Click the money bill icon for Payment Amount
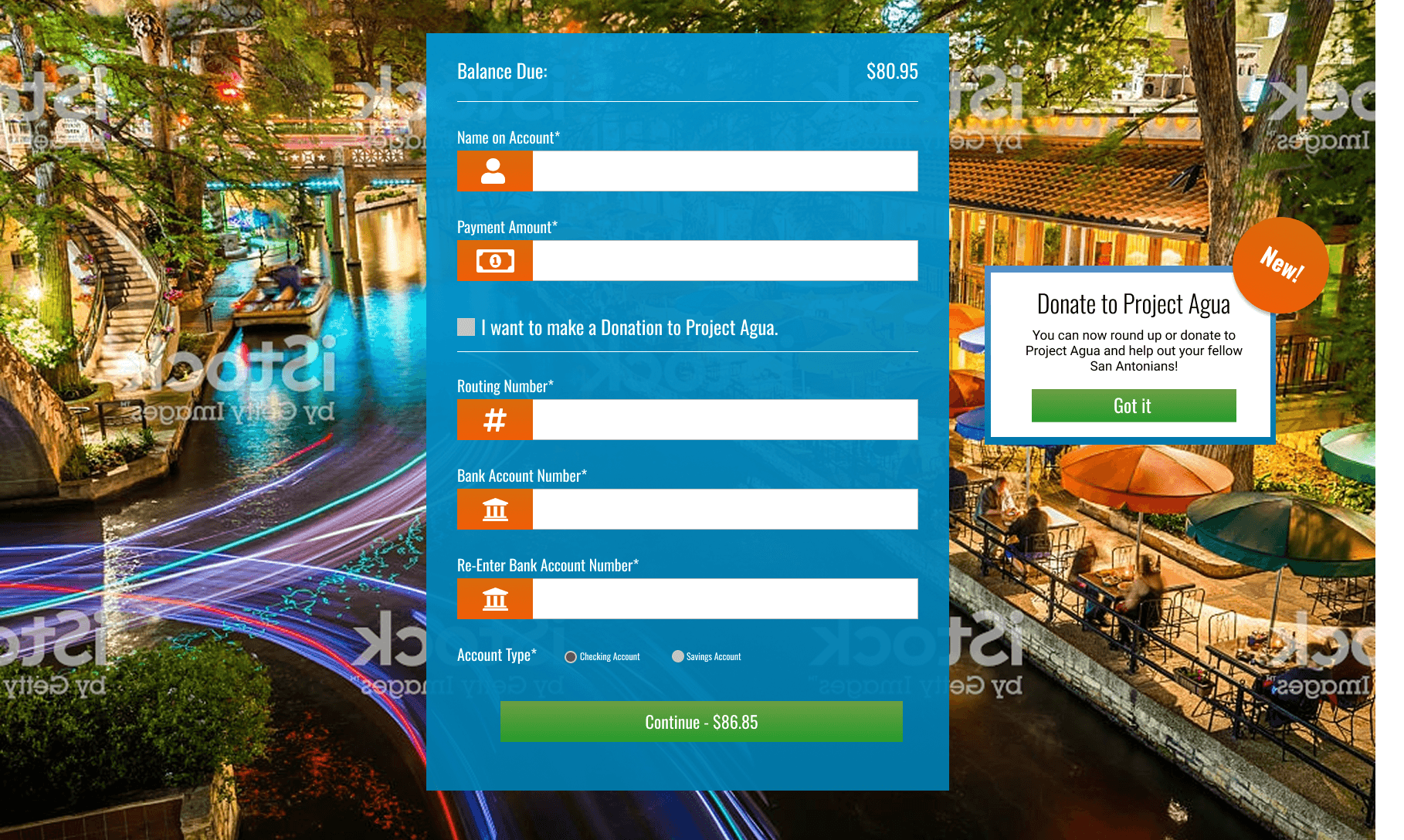Image resolution: width=1404 pixels, height=840 pixels. click(x=494, y=260)
